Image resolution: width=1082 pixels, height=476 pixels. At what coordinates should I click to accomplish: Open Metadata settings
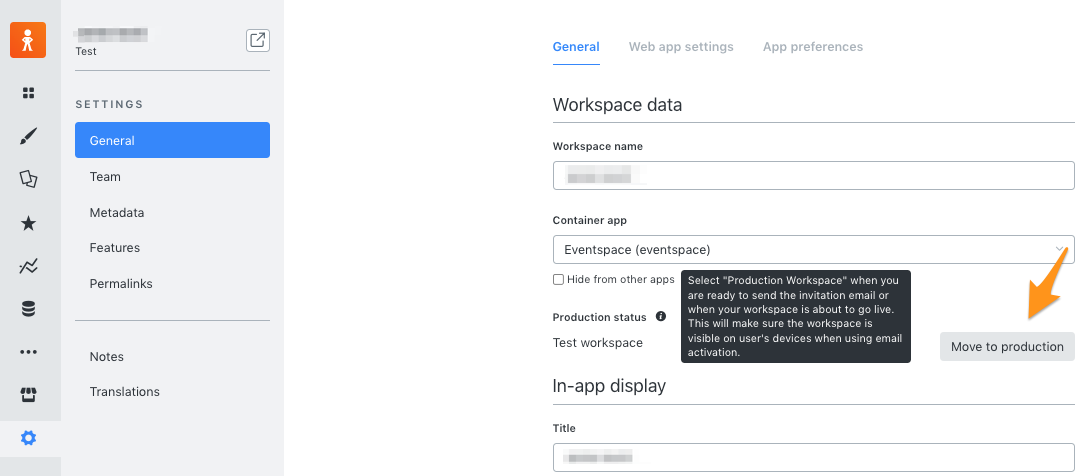point(117,212)
